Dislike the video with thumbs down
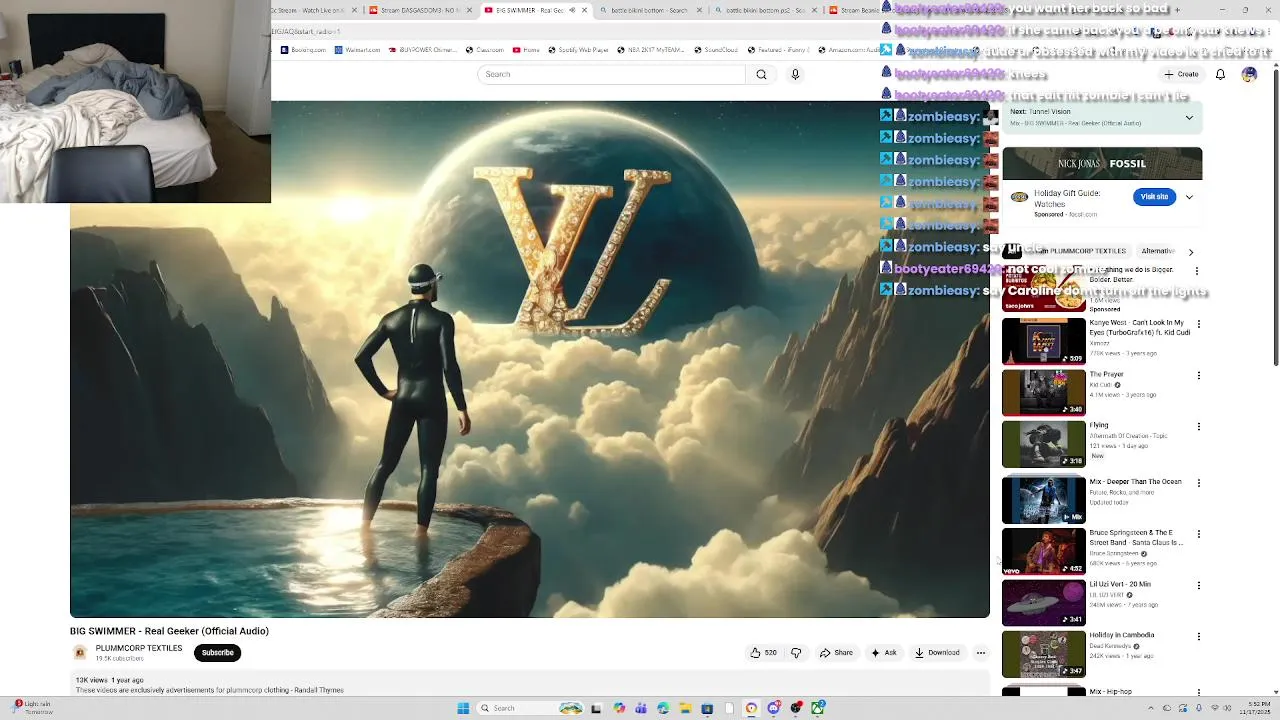1280x720 pixels. (796, 653)
